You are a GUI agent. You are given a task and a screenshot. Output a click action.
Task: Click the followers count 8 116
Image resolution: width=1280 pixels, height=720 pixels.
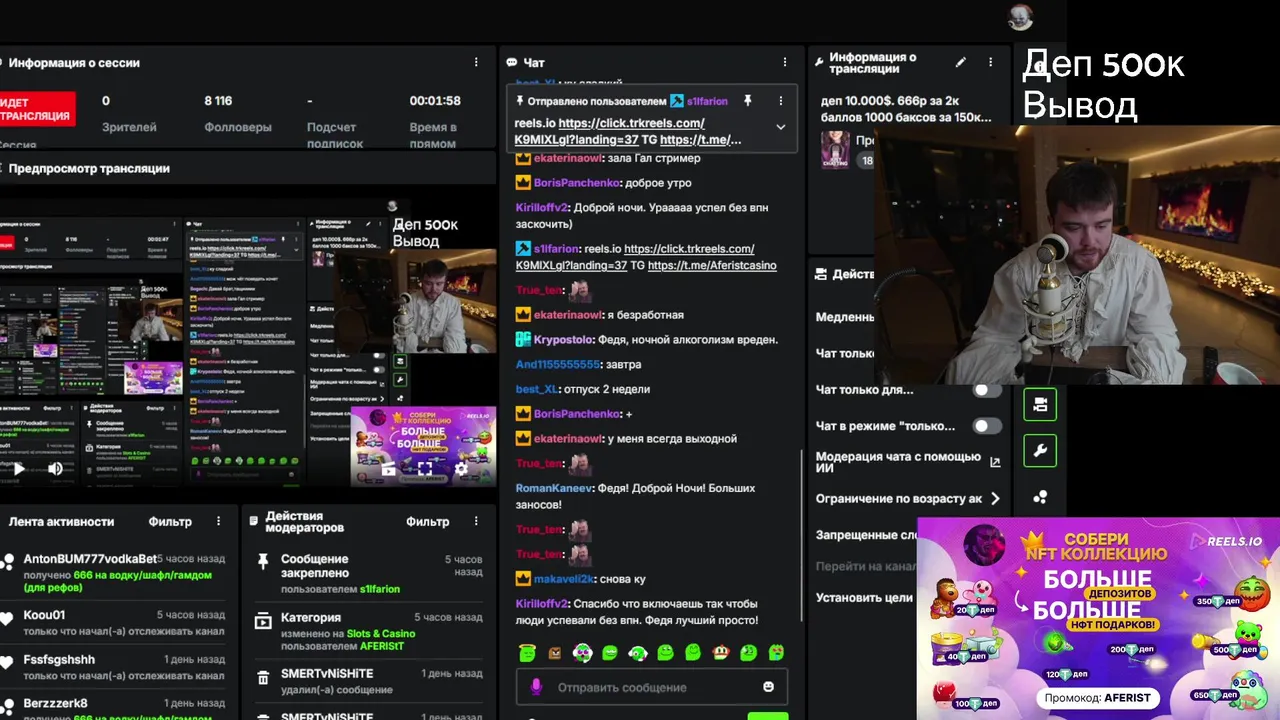tap(218, 101)
